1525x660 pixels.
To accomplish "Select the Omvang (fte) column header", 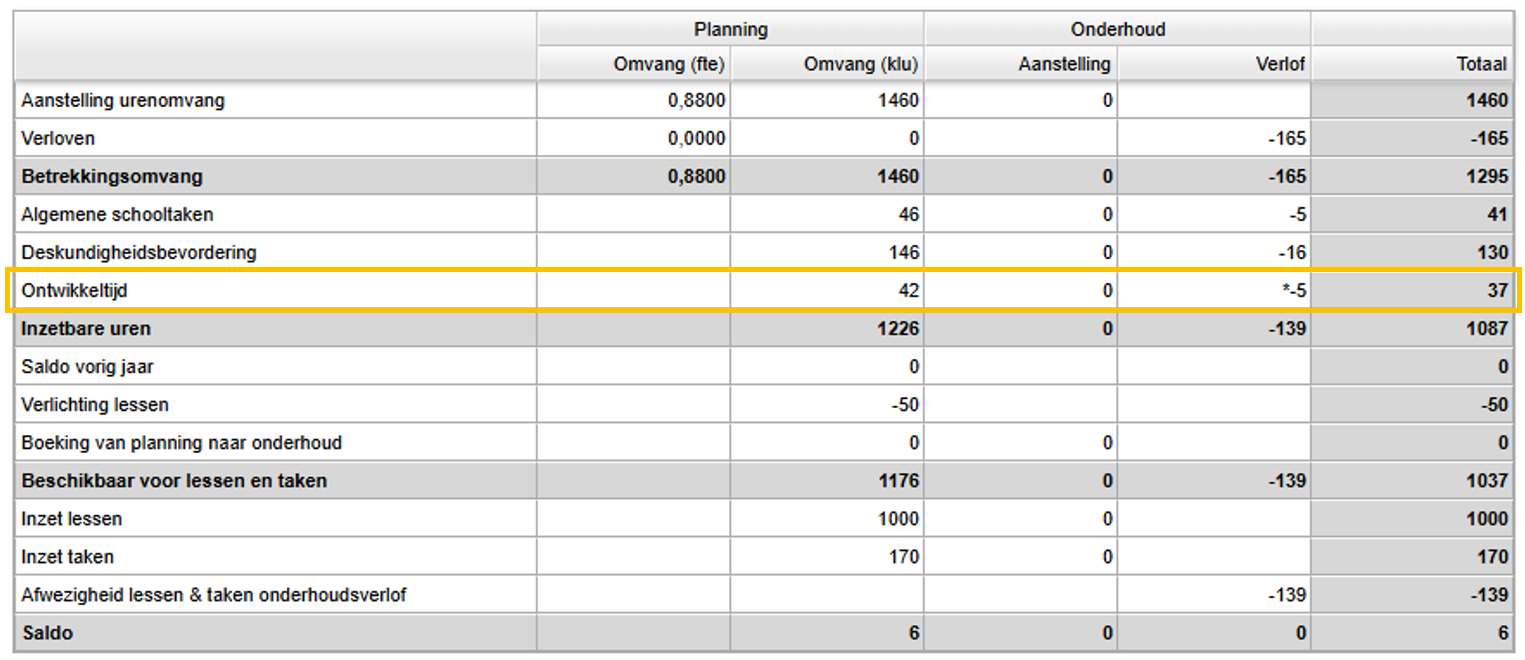I will [669, 64].
